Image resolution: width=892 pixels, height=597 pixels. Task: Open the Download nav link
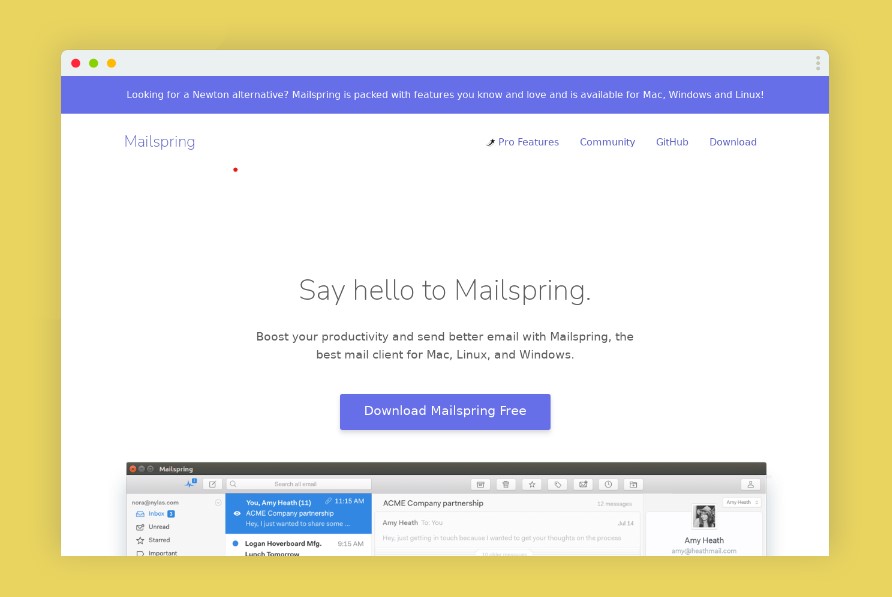click(733, 142)
